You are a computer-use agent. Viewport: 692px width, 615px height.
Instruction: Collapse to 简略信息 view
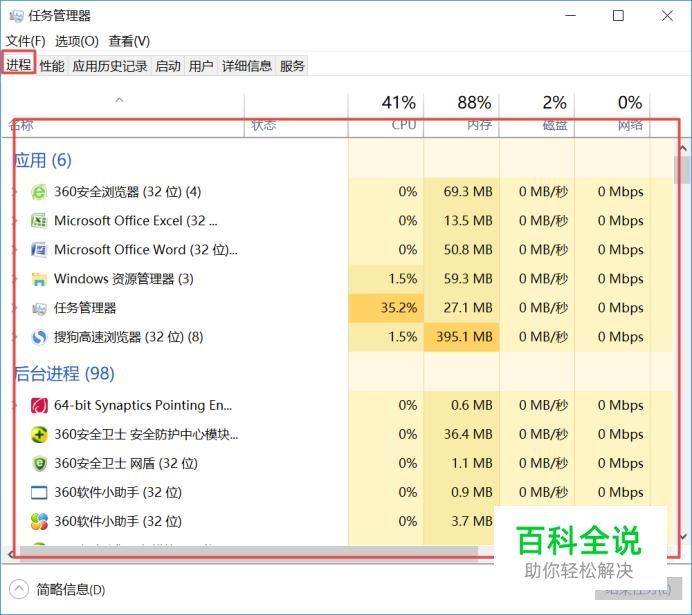click(56, 589)
